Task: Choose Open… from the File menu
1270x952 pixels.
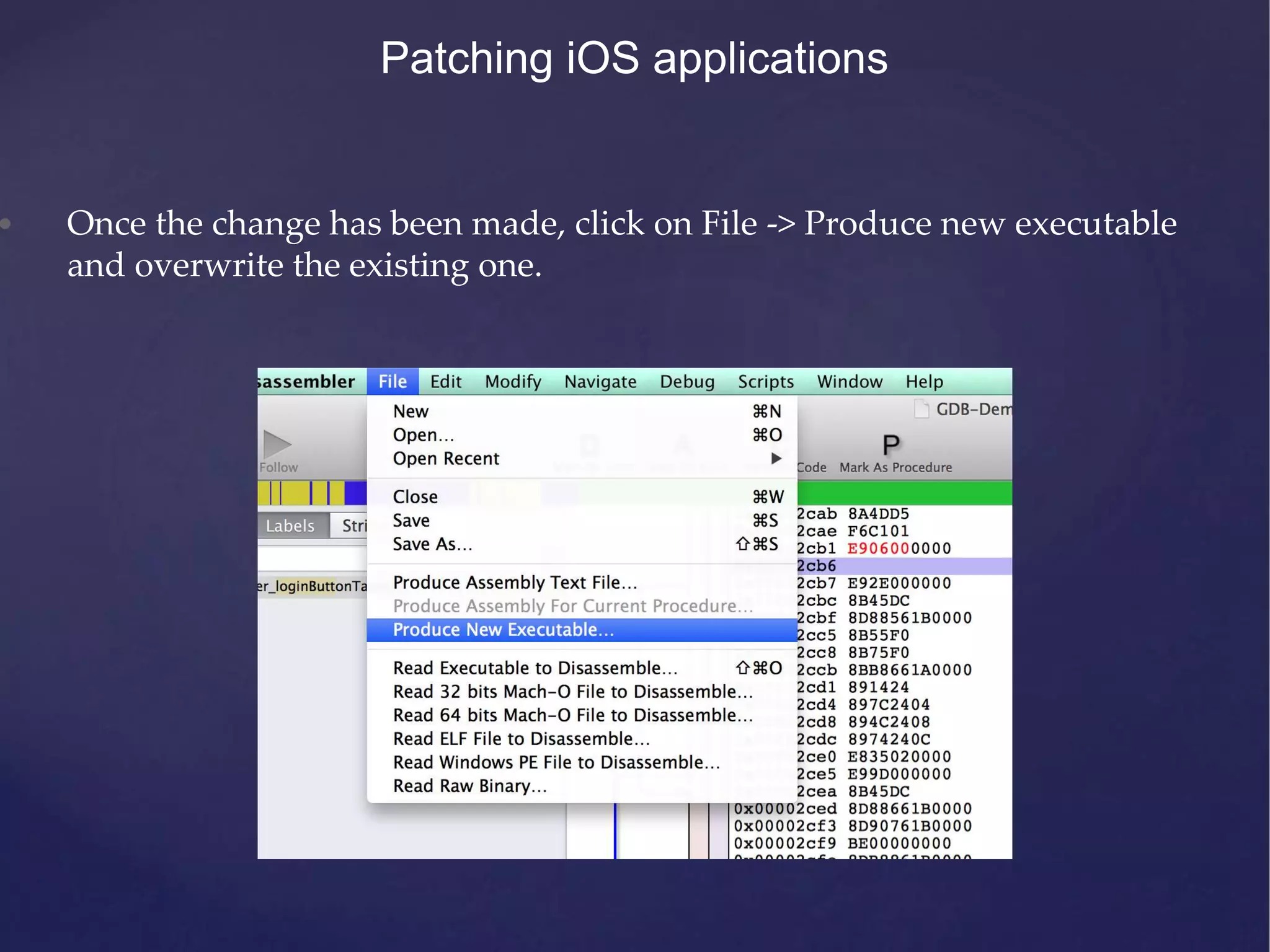Action: coord(582,434)
